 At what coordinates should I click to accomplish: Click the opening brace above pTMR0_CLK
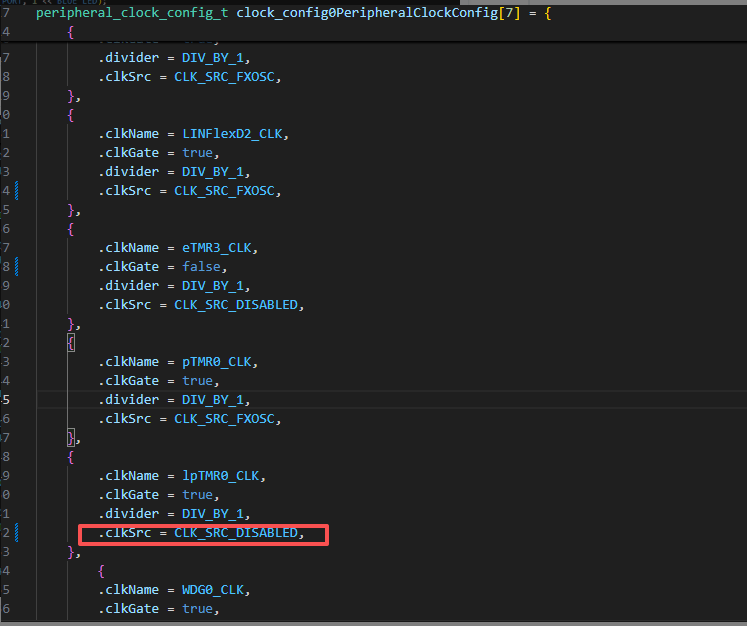coord(70,342)
